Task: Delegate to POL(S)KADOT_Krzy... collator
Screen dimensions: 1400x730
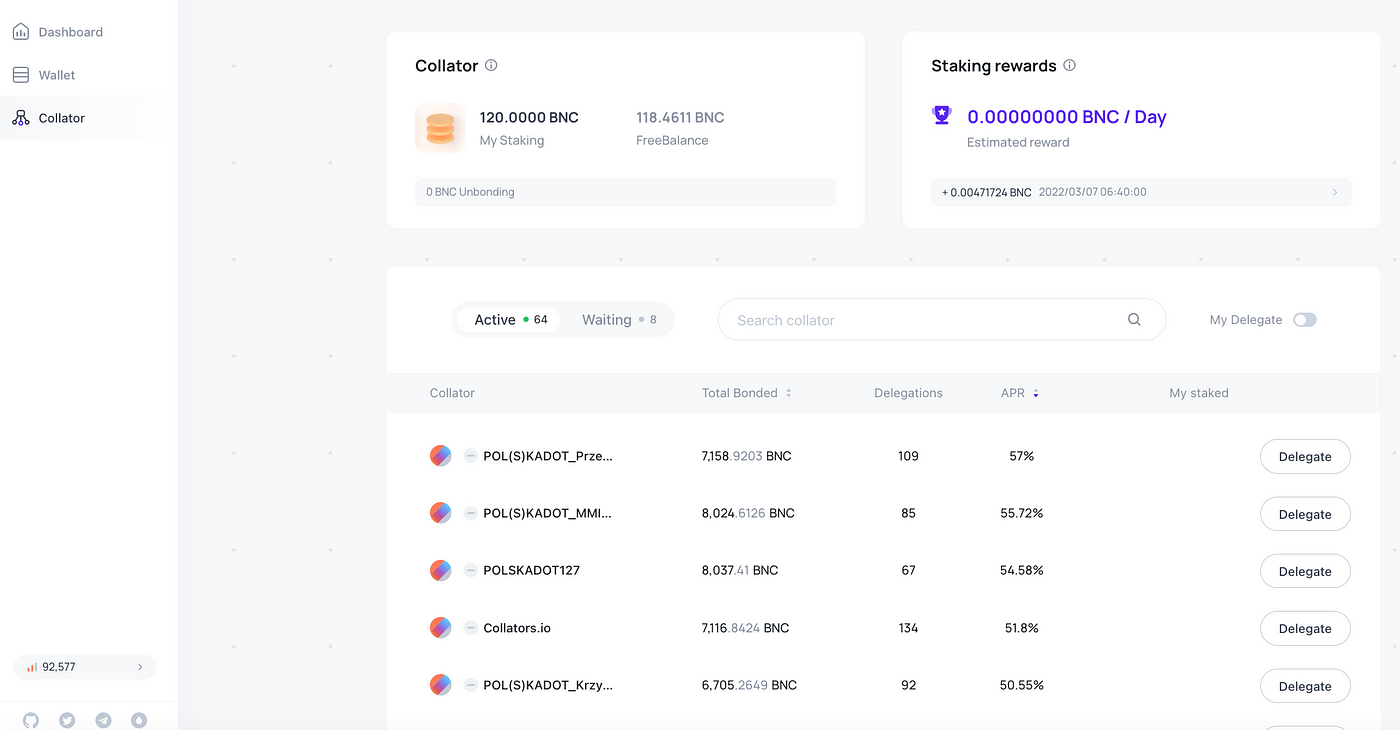Action: coord(1305,686)
